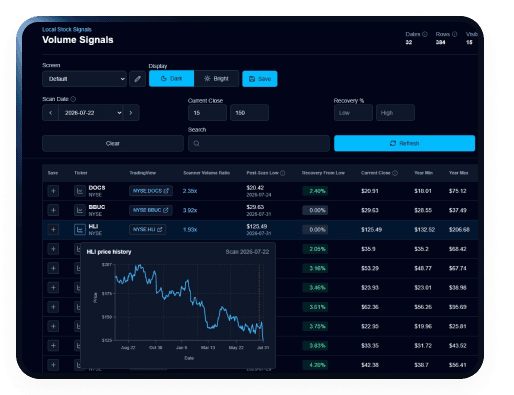Click the info icon beside Dates counter

[x=425, y=34]
